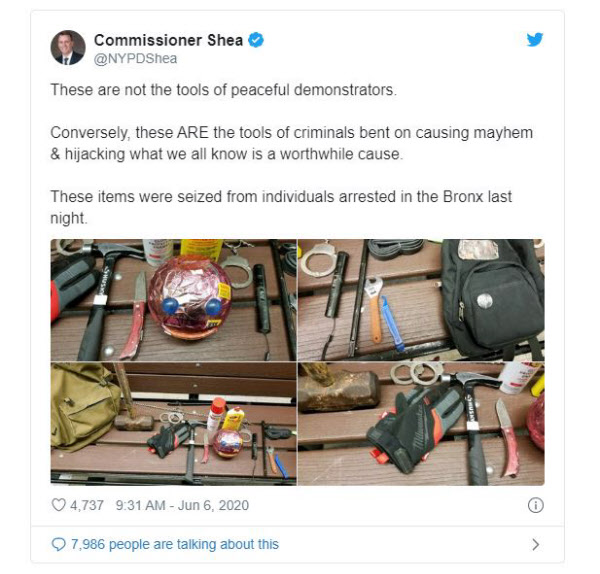
Task: Click the Twitter bird logo icon
Action: pyautogui.click(x=535, y=39)
